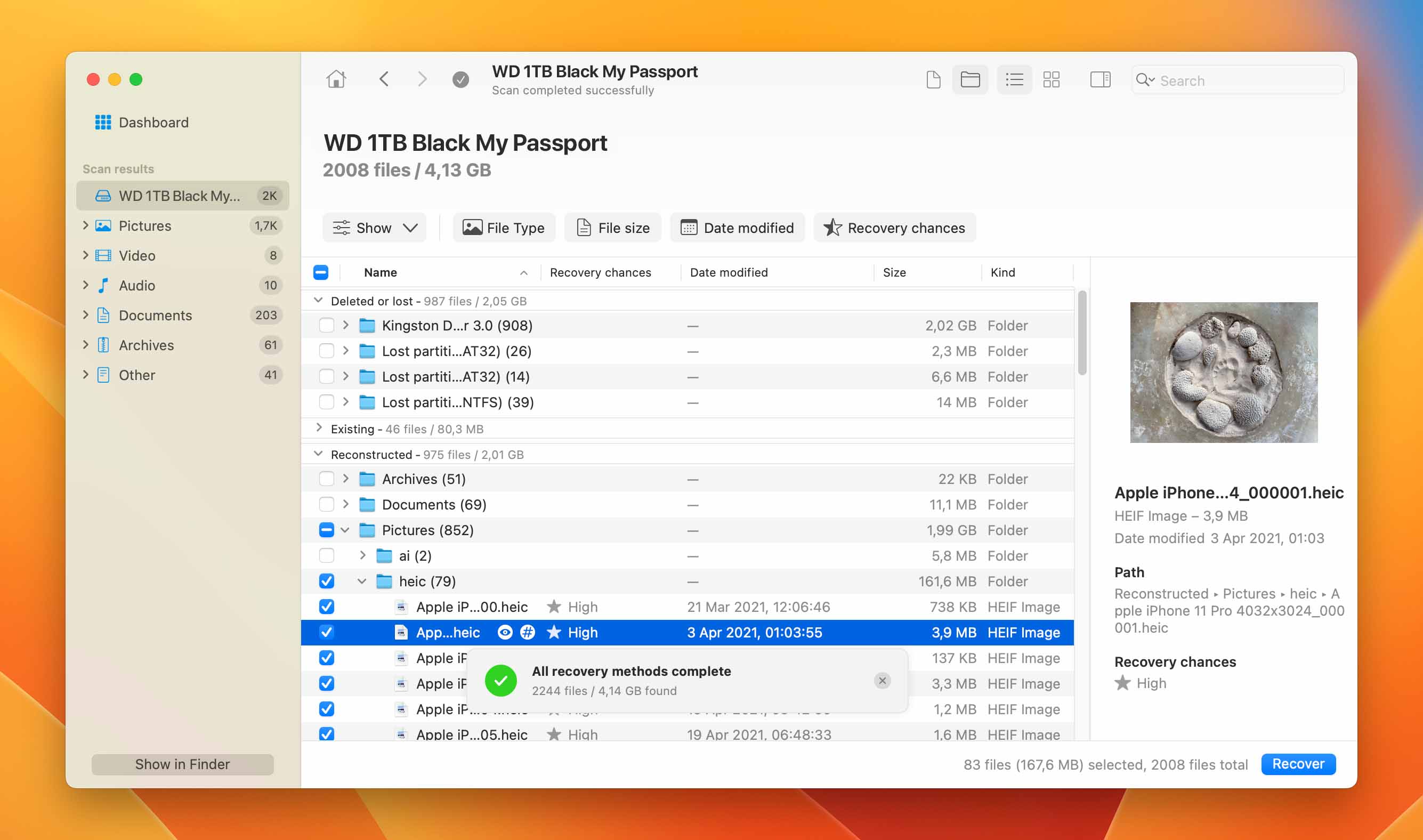Image resolution: width=1423 pixels, height=840 pixels.
Task: Click Show in Finder button
Action: (x=182, y=763)
